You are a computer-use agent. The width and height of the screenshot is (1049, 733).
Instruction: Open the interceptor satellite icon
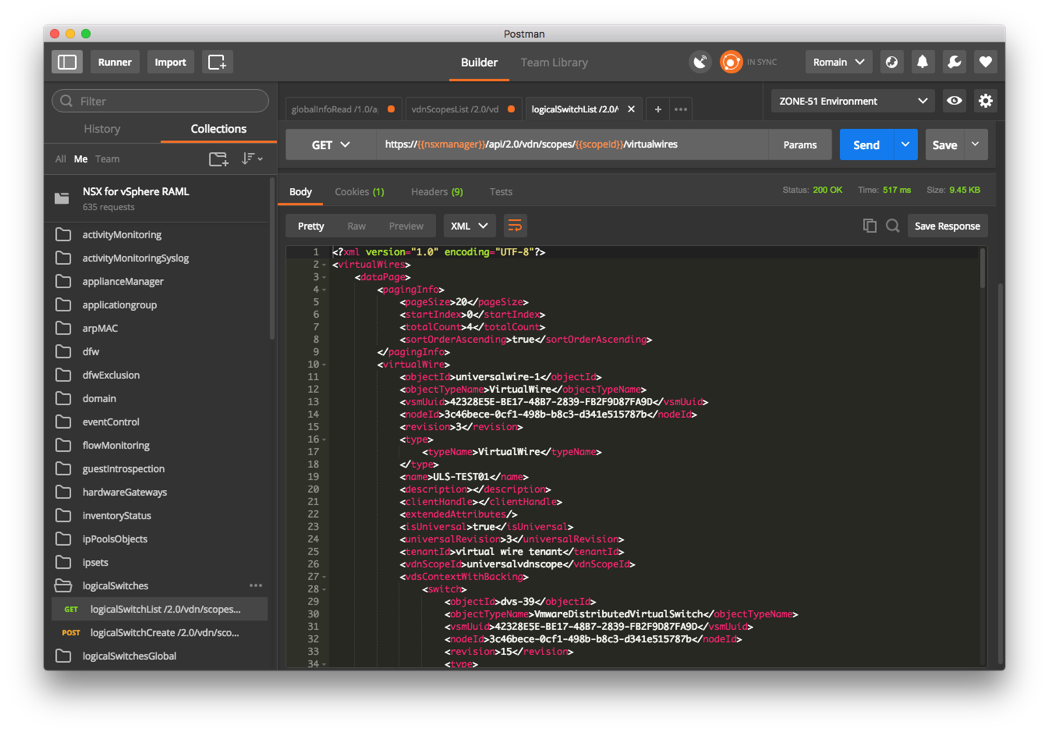(700, 61)
